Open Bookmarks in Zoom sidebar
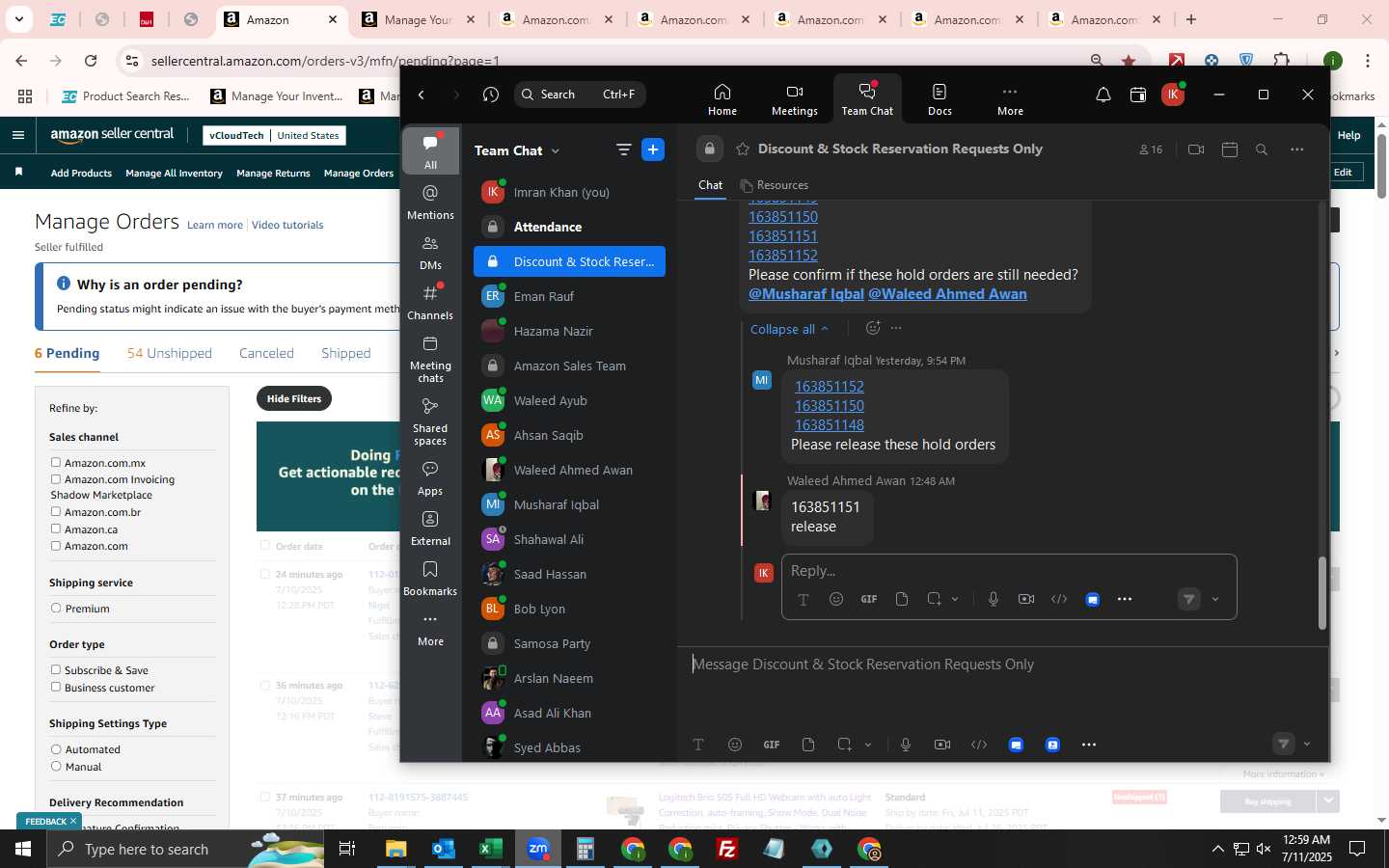The image size is (1389, 868). click(430, 579)
